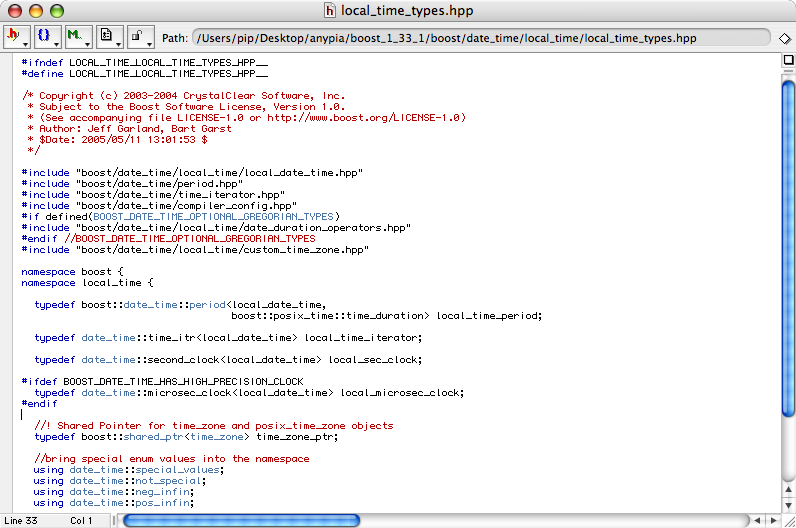Click the using date_time::not_special line
The width and height of the screenshot is (796, 528).
(120, 481)
